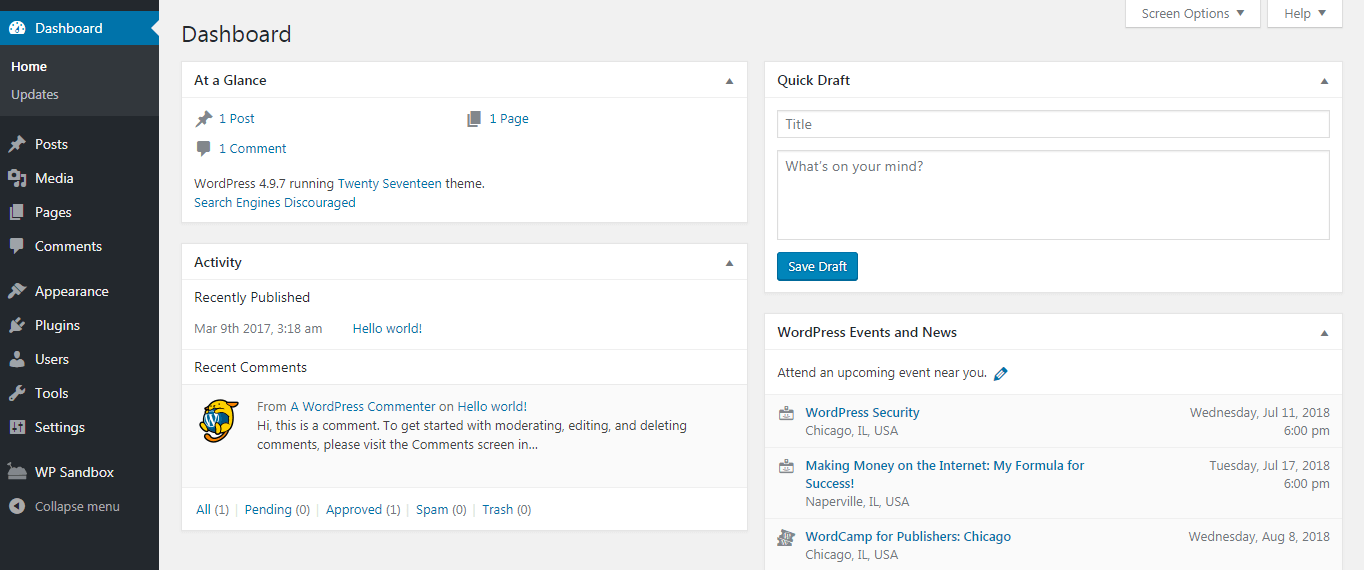The height and width of the screenshot is (570, 1364).
Task: Open the Media menu
Action: pos(79,178)
